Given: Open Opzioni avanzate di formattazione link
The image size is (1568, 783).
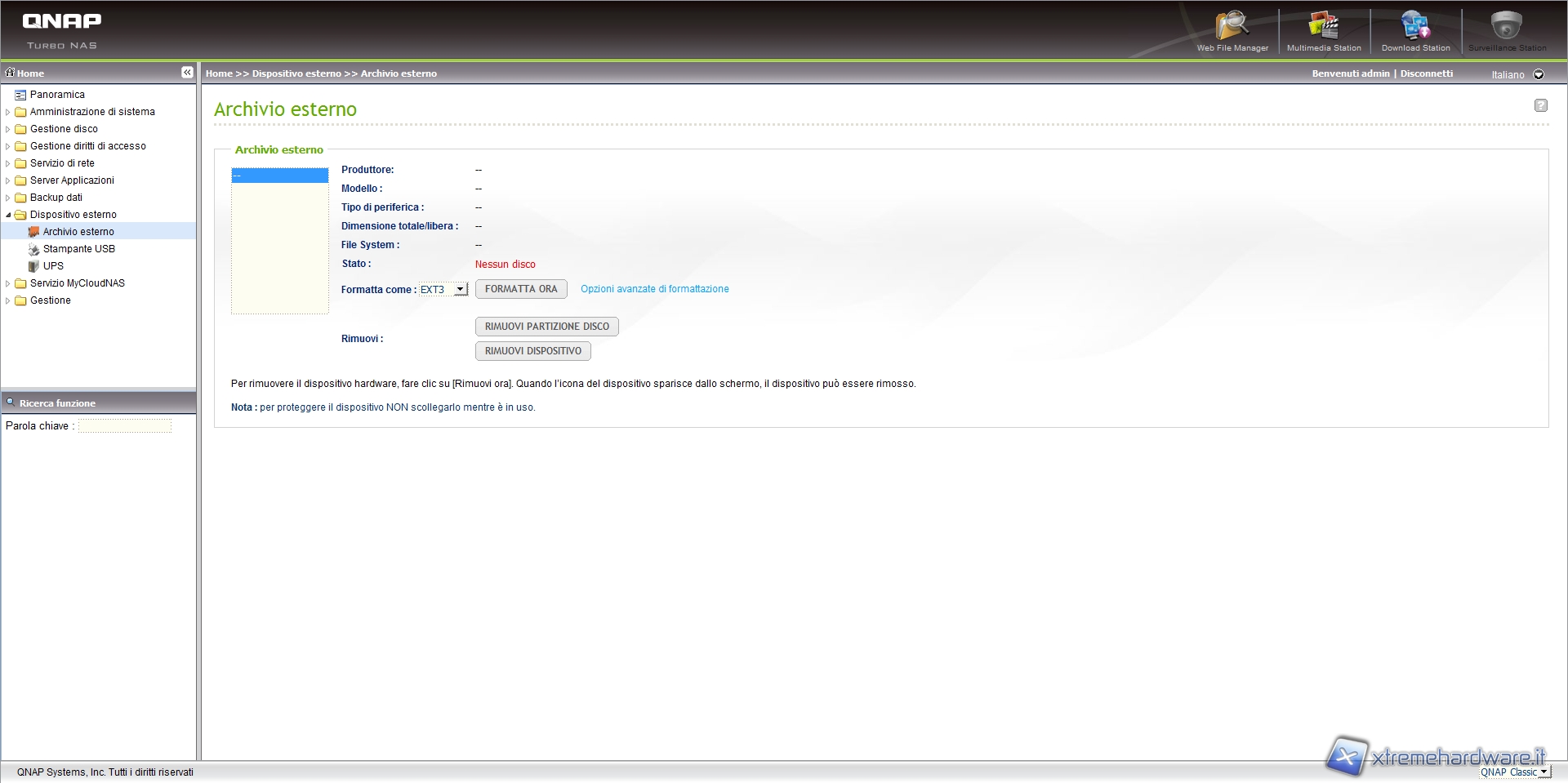Looking at the screenshot, I should pos(654,289).
